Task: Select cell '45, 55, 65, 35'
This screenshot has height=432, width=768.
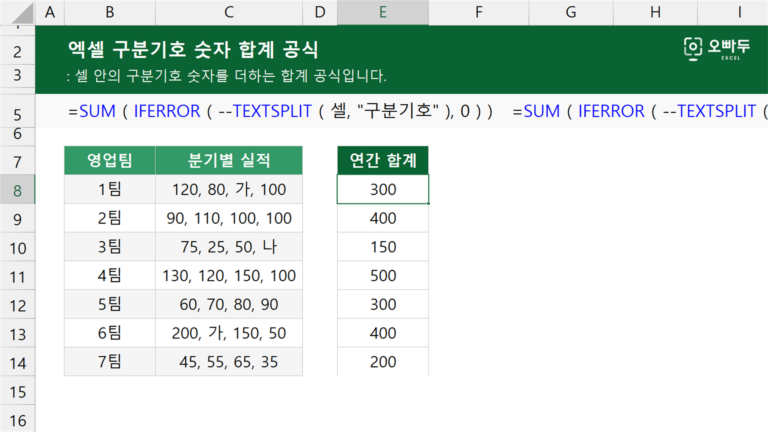Action: click(x=229, y=361)
